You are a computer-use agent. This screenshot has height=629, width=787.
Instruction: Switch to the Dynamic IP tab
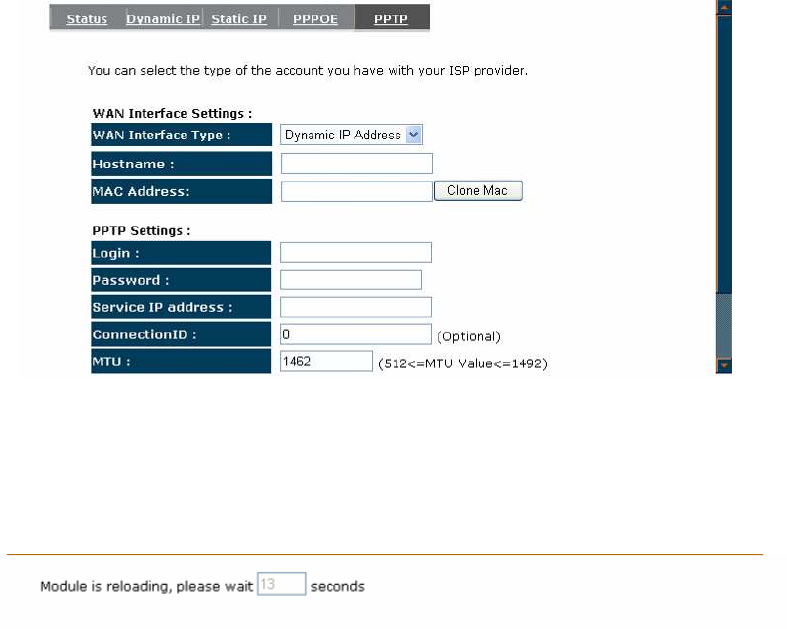[163, 19]
